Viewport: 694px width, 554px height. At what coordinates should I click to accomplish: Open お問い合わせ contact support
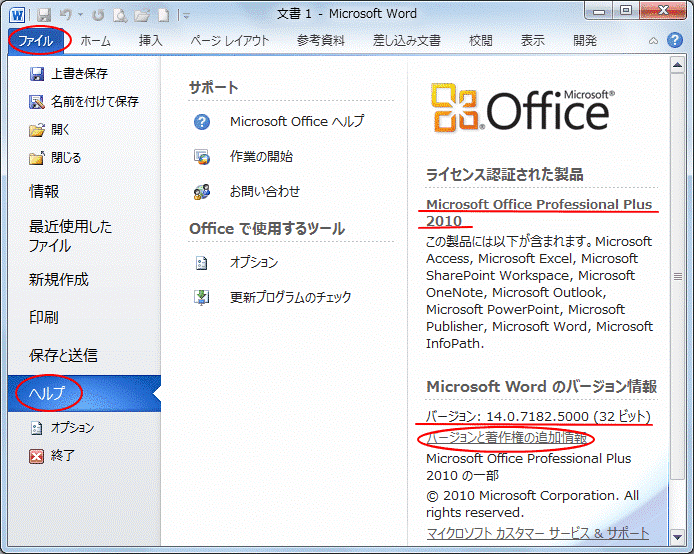pos(264,192)
